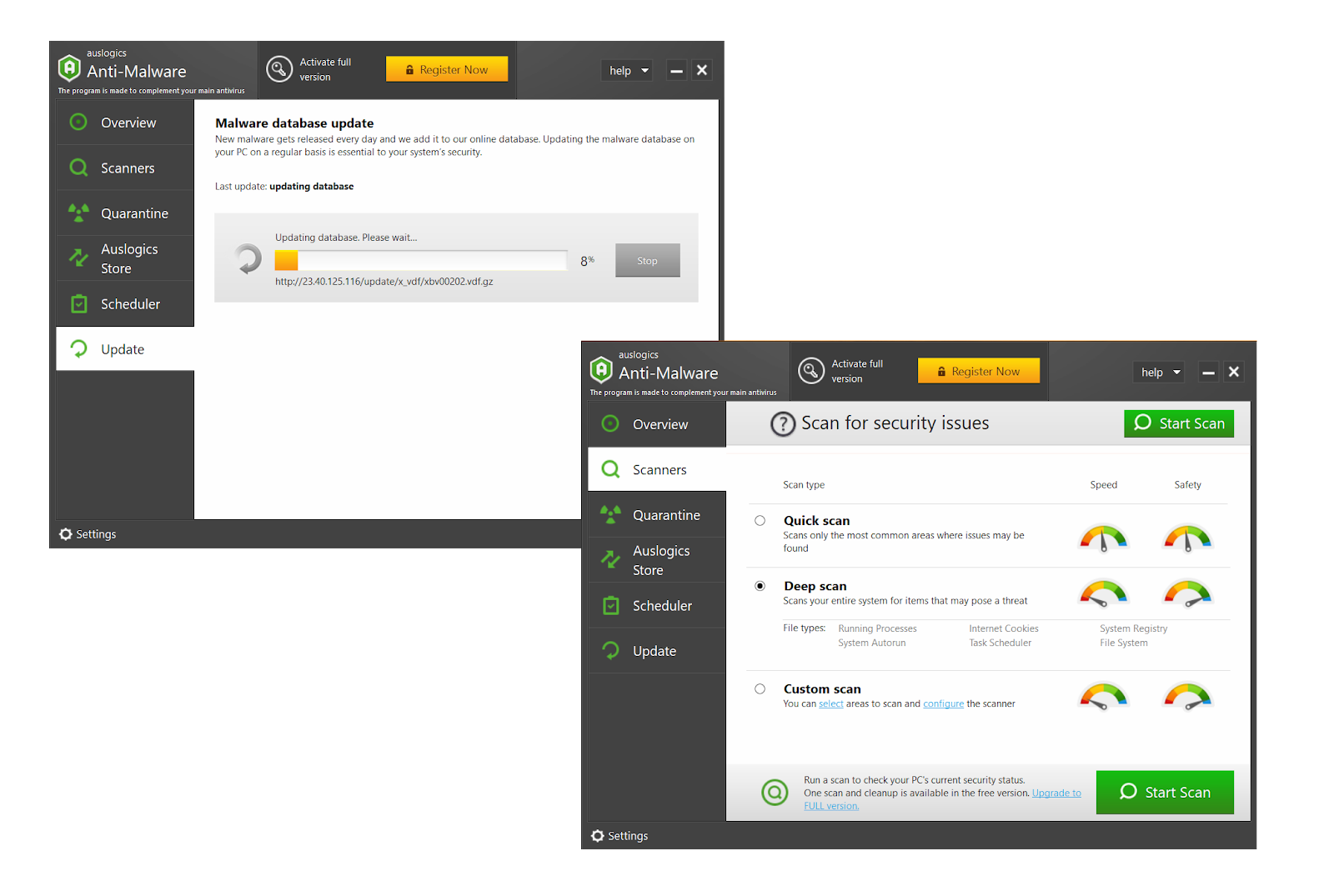Image resolution: width=1334 pixels, height=896 pixels.
Task: Open the help dropdown in the scan window
Action: tap(1158, 372)
